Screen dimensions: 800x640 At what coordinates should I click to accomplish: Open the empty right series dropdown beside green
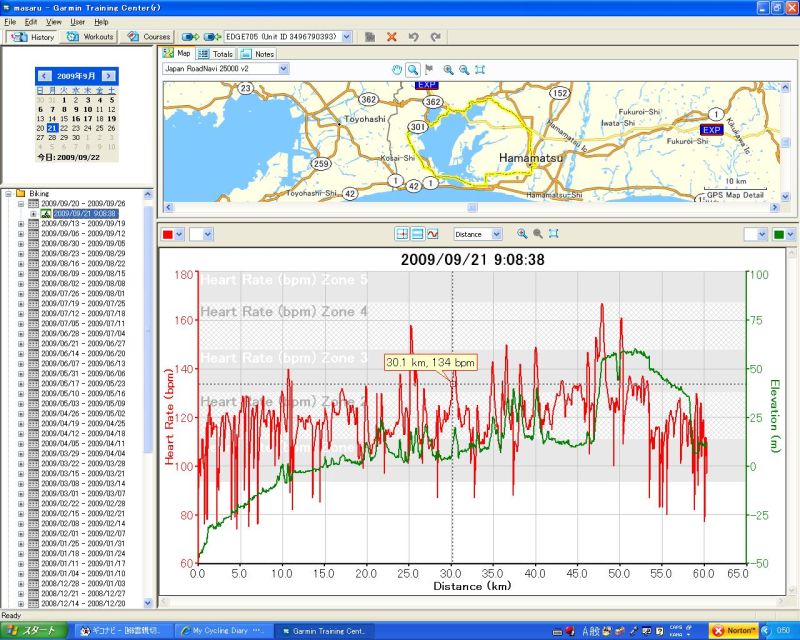tap(762, 234)
